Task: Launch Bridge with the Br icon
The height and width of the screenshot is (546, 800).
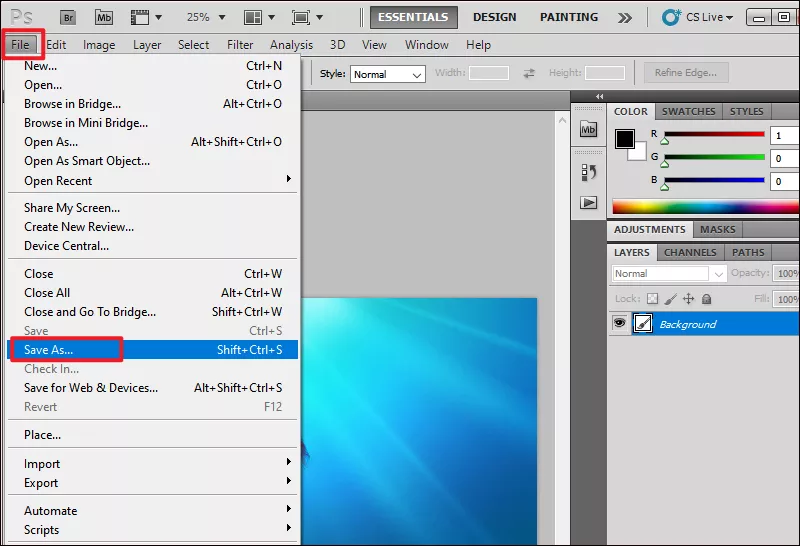Action: point(67,17)
